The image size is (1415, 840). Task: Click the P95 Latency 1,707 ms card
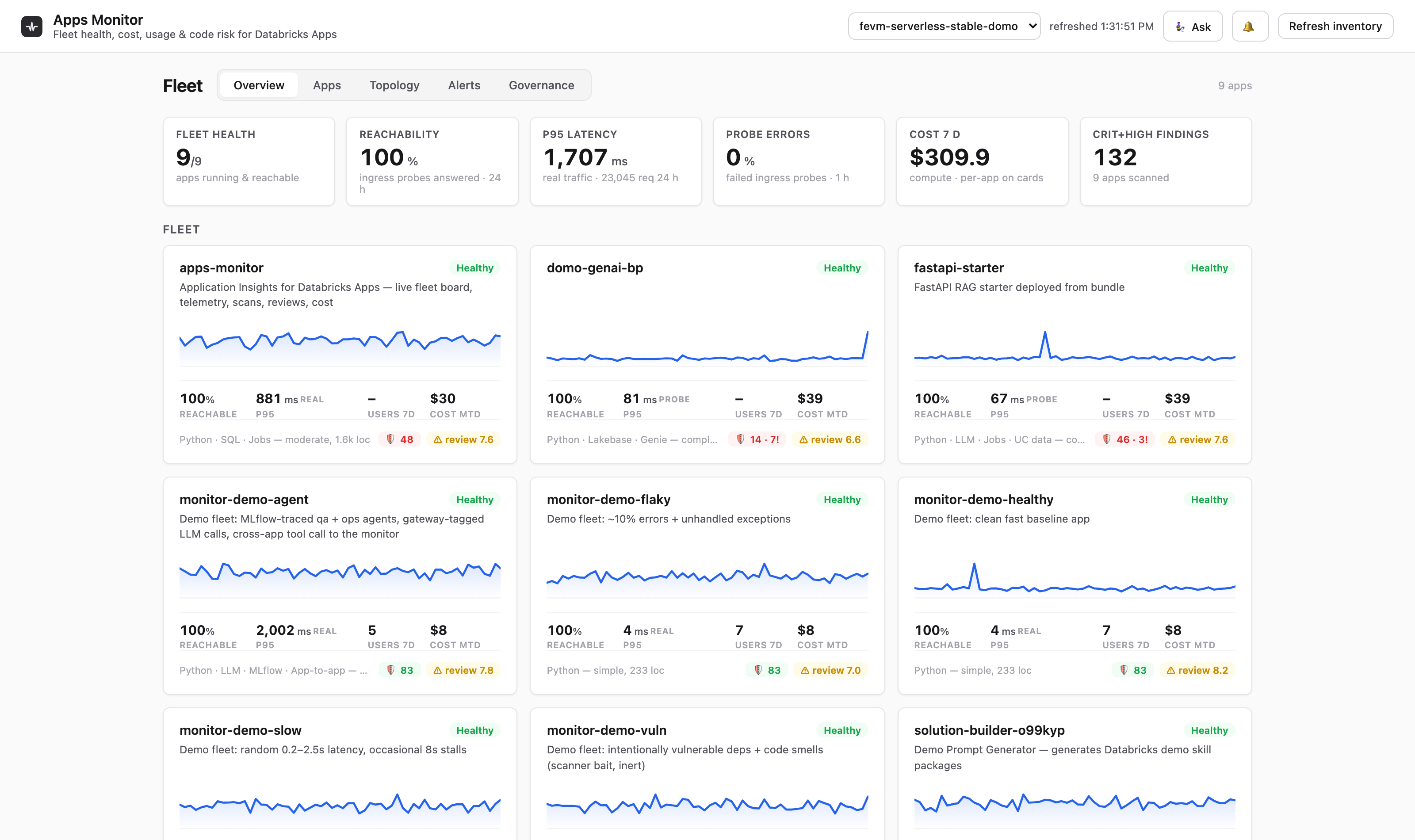616,161
